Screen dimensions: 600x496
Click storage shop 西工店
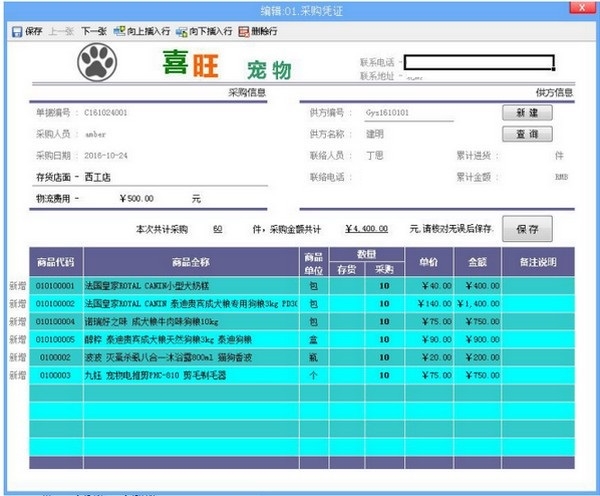[98, 177]
